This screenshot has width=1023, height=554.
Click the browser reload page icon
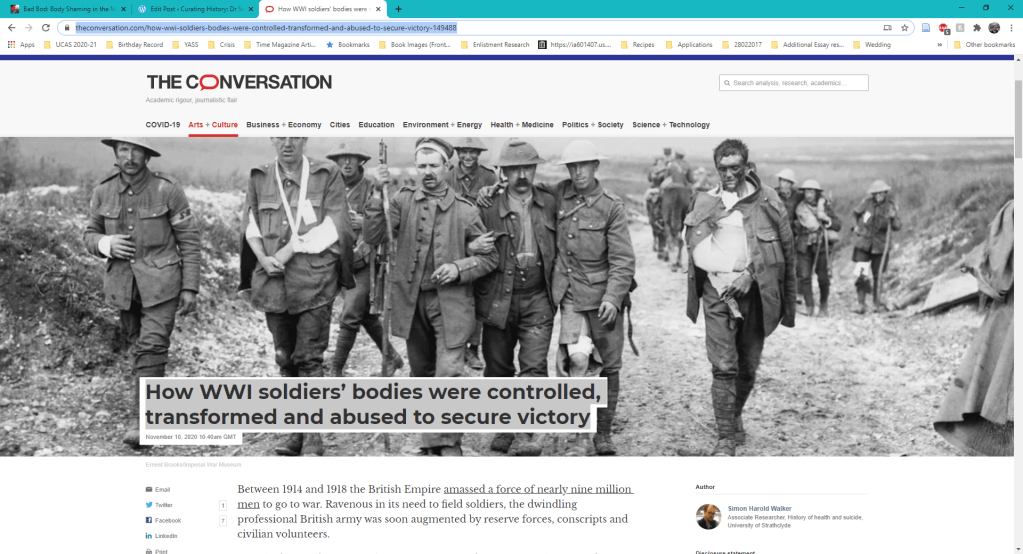click(46, 28)
